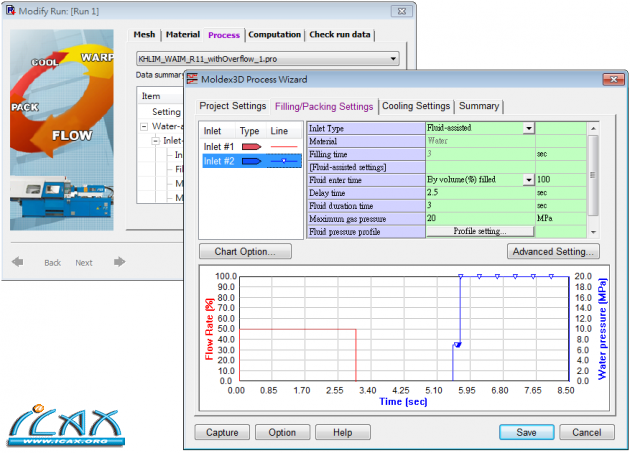
Task: Switch to the Cooling Settings tab
Action: tap(416, 106)
